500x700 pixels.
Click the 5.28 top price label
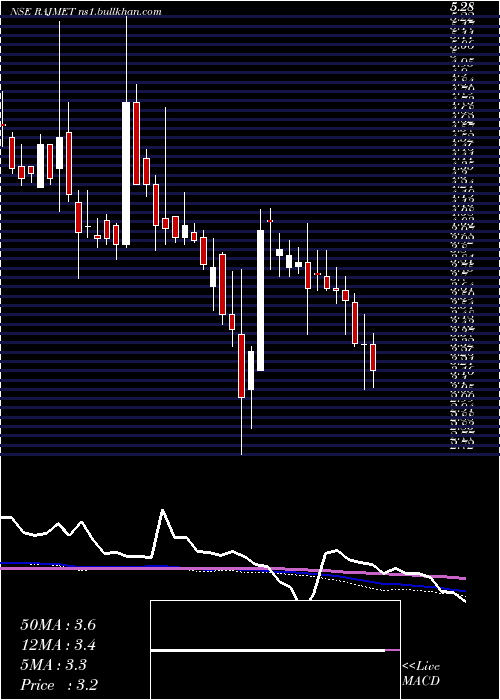tap(463, 6)
